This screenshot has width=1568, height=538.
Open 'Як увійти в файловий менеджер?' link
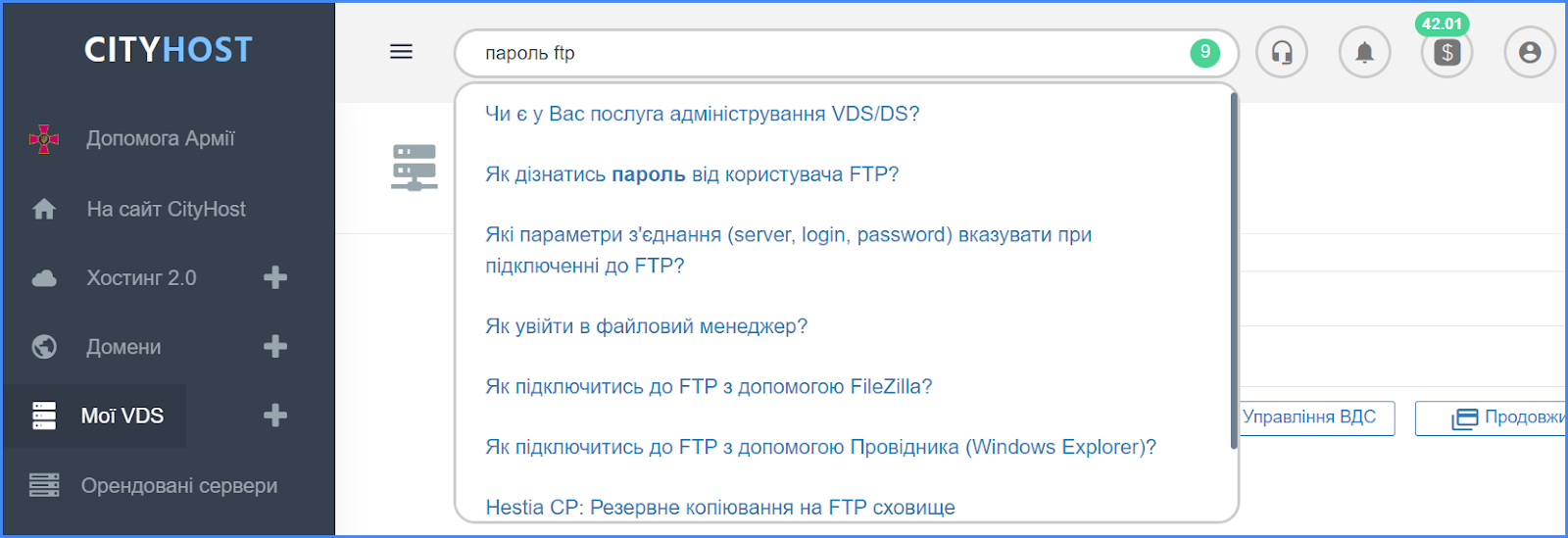tap(646, 326)
